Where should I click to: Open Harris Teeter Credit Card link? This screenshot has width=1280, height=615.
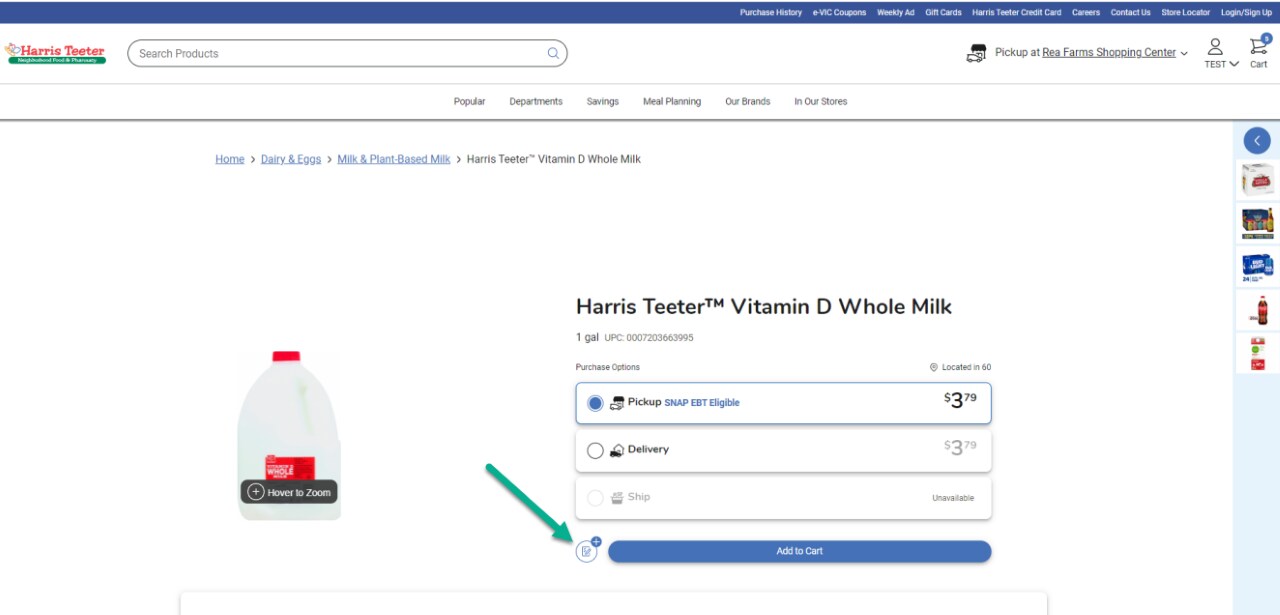1017,13
